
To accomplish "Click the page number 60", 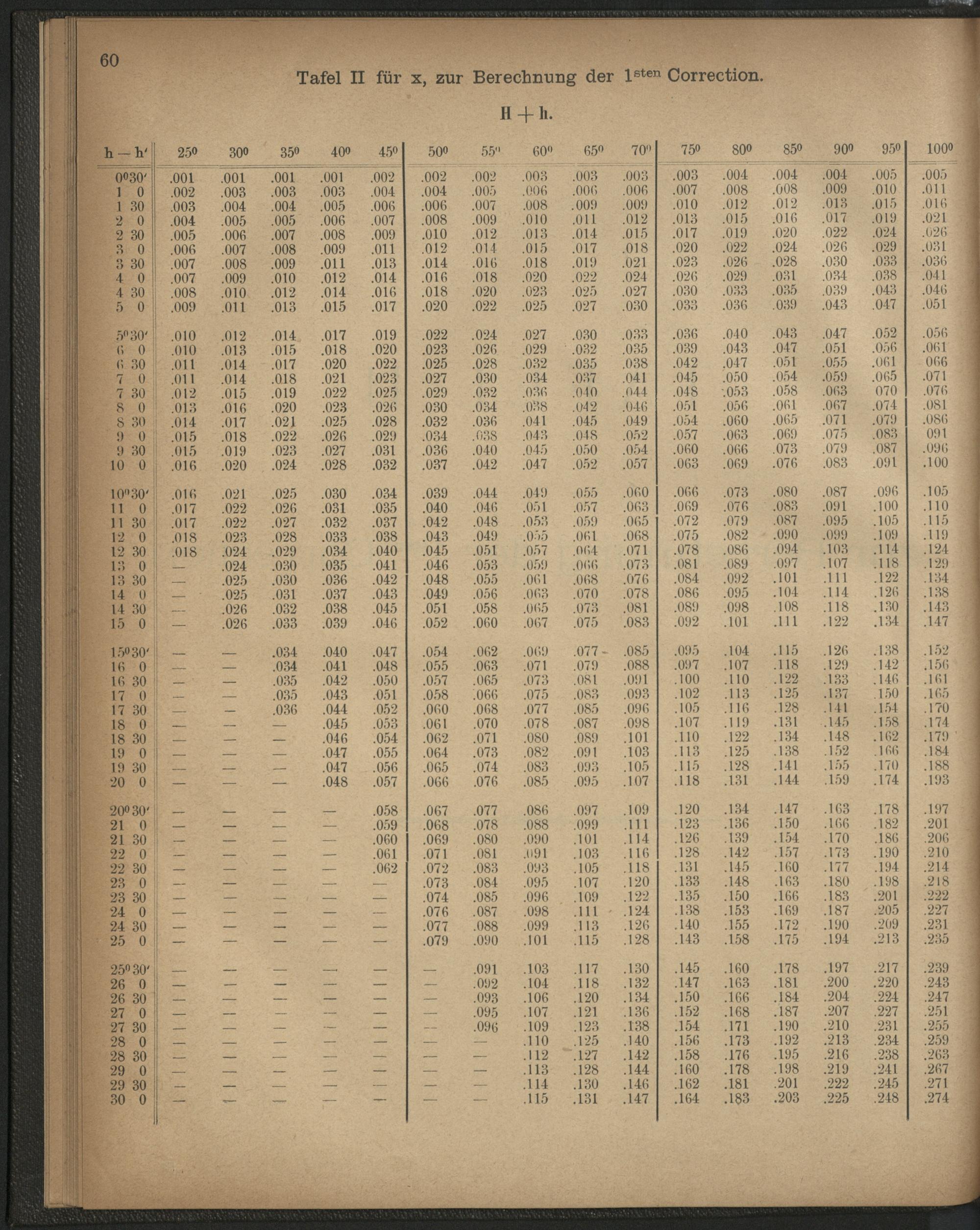I will pos(109,60).
